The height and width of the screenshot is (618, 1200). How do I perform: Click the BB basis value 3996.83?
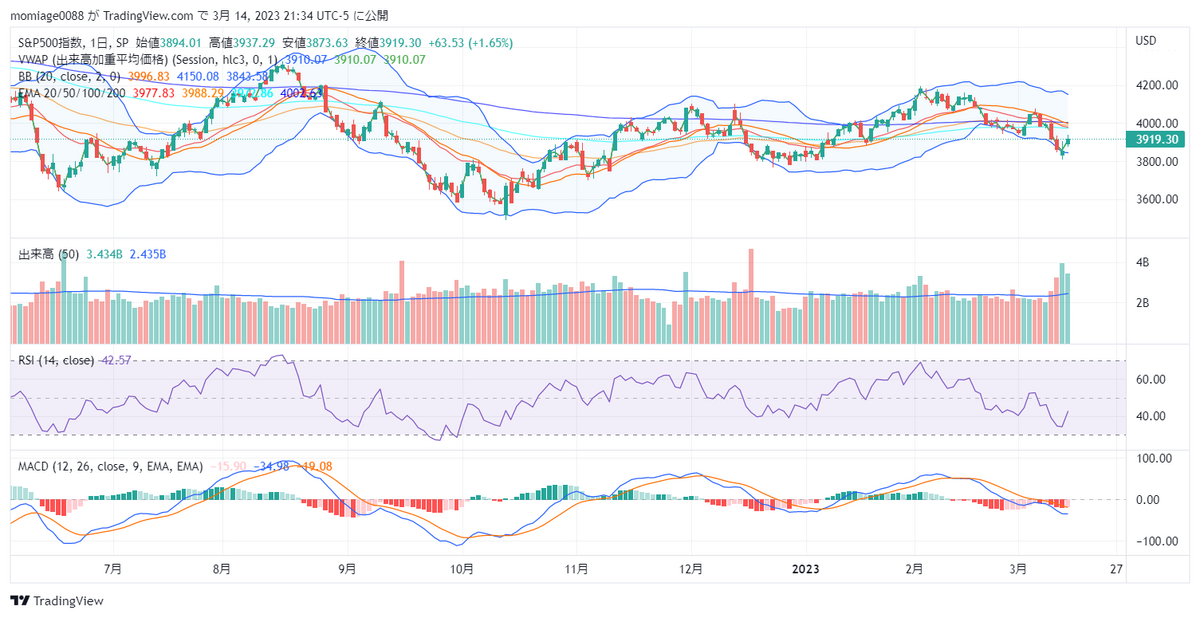pyautogui.click(x=149, y=76)
